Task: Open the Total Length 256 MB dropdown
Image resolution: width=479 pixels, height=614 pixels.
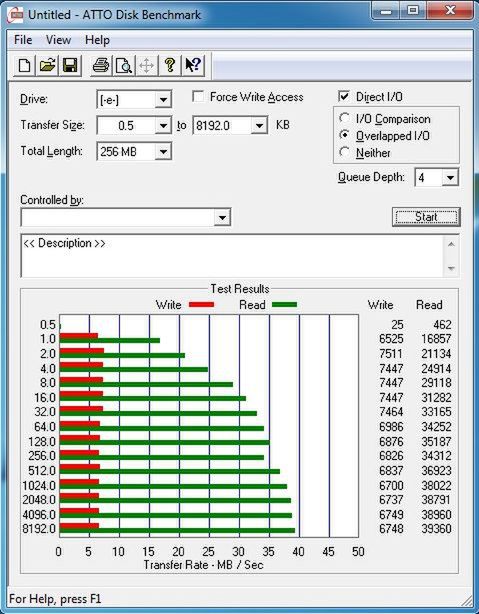Action: click(x=163, y=152)
